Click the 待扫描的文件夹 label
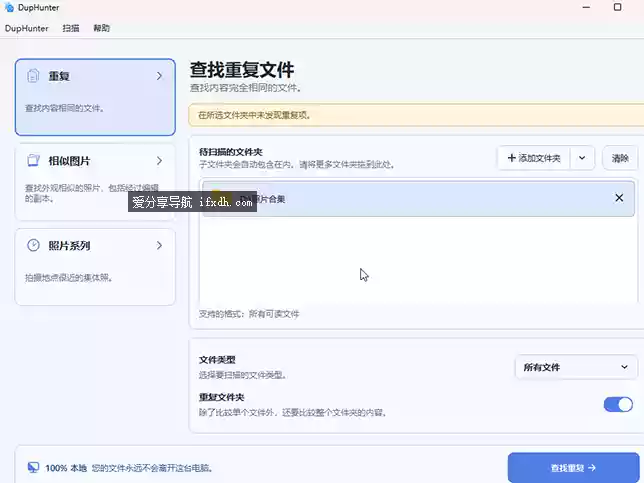Image resolution: width=644 pixels, height=483 pixels. (x=231, y=152)
